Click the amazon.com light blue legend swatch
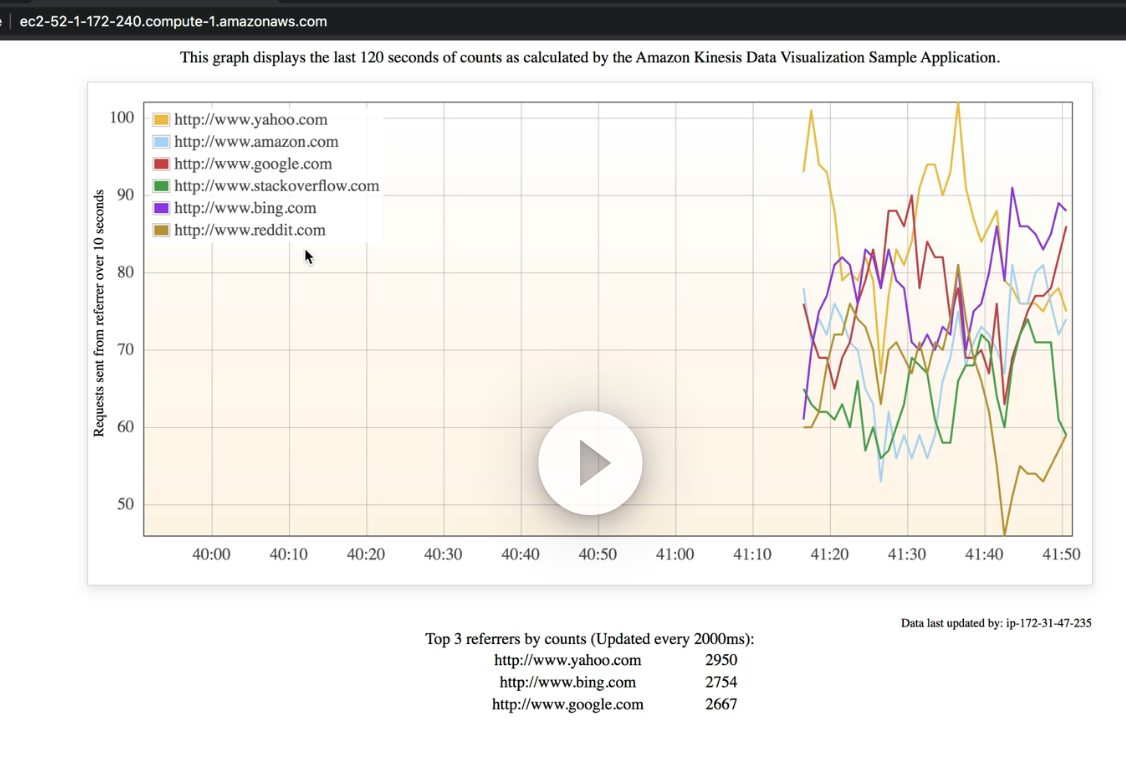1126x765 pixels. coord(161,142)
